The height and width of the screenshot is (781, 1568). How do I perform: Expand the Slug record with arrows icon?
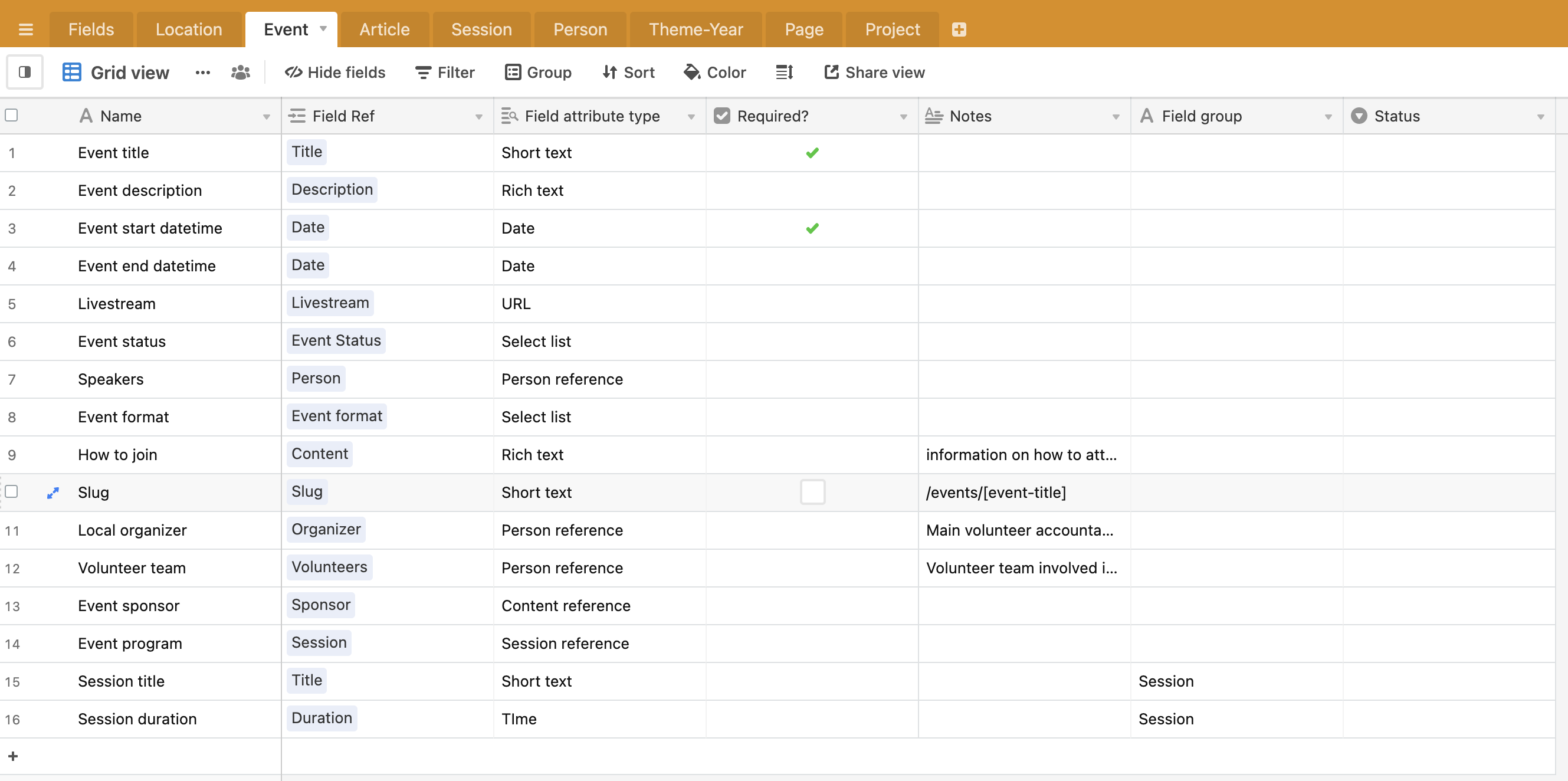tap(53, 493)
